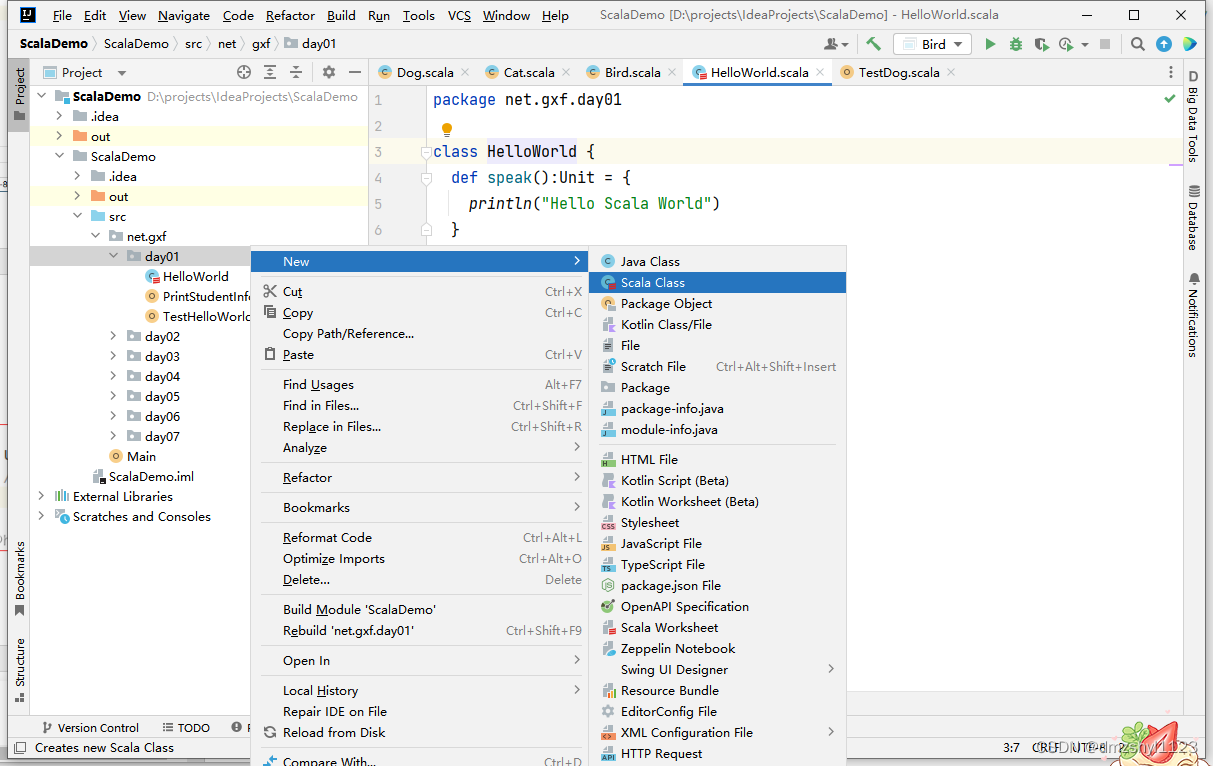Open the Structure tool window
Screen dimensions: 1213x766
19,670
